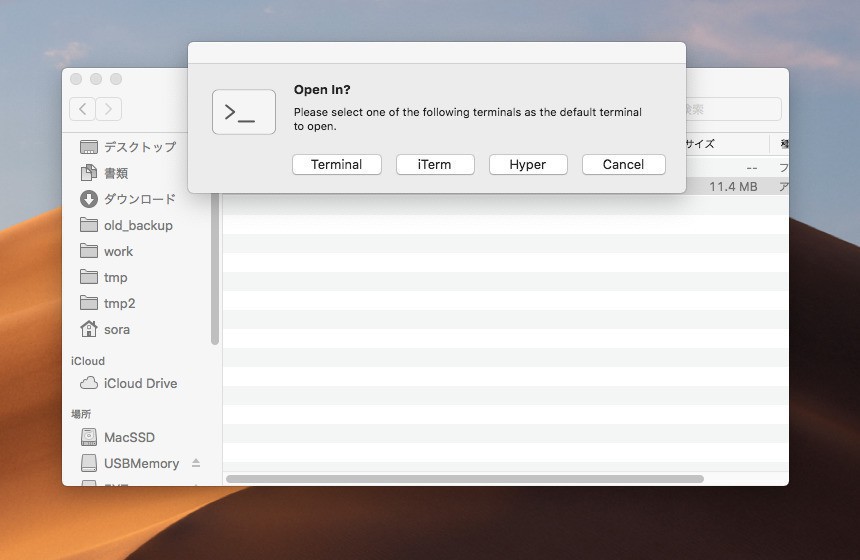Image resolution: width=860 pixels, height=560 pixels.
Task: Eject the USBMemory drive
Action: coord(196,463)
